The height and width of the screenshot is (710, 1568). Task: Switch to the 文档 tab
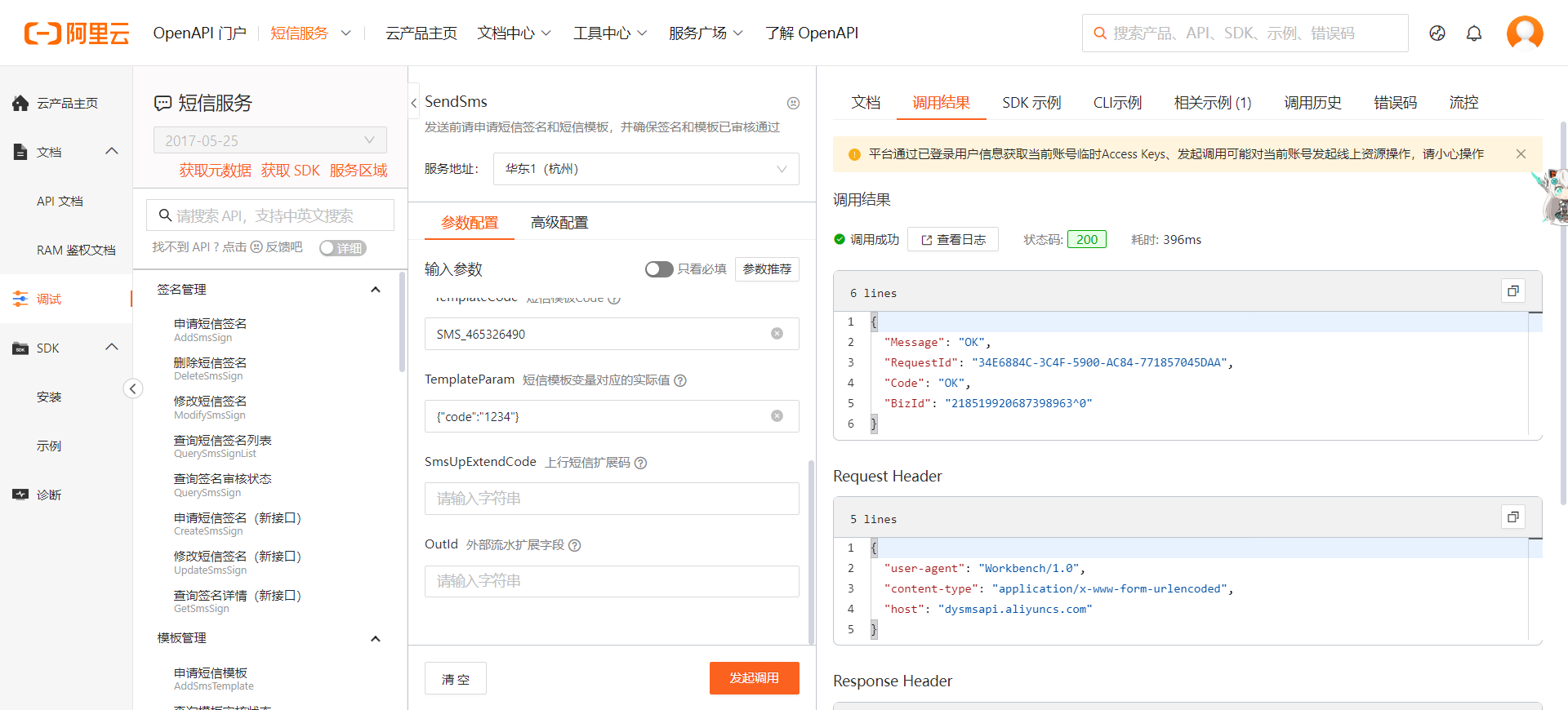866,103
